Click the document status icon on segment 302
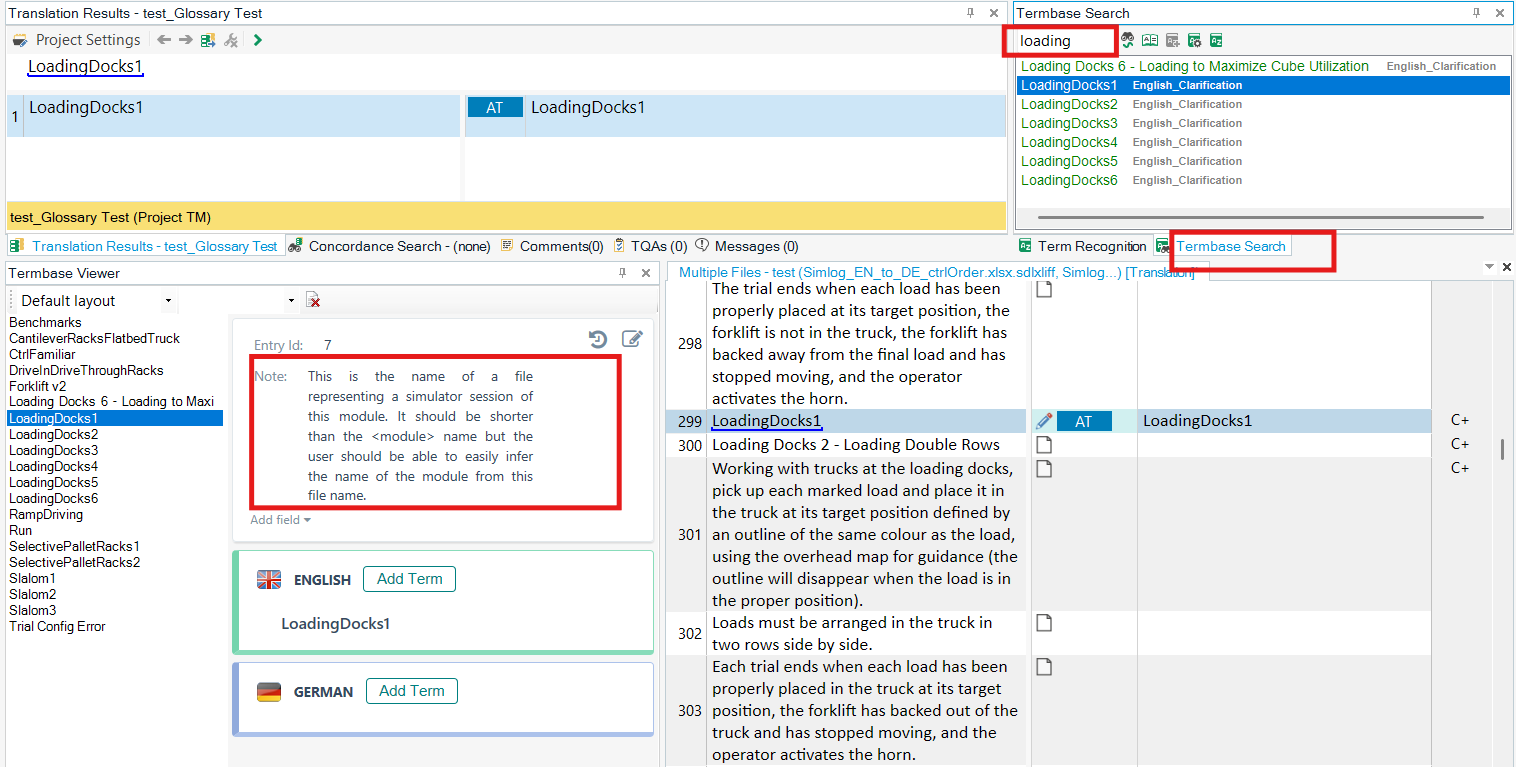1516x767 pixels. [x=1044, y=623]
